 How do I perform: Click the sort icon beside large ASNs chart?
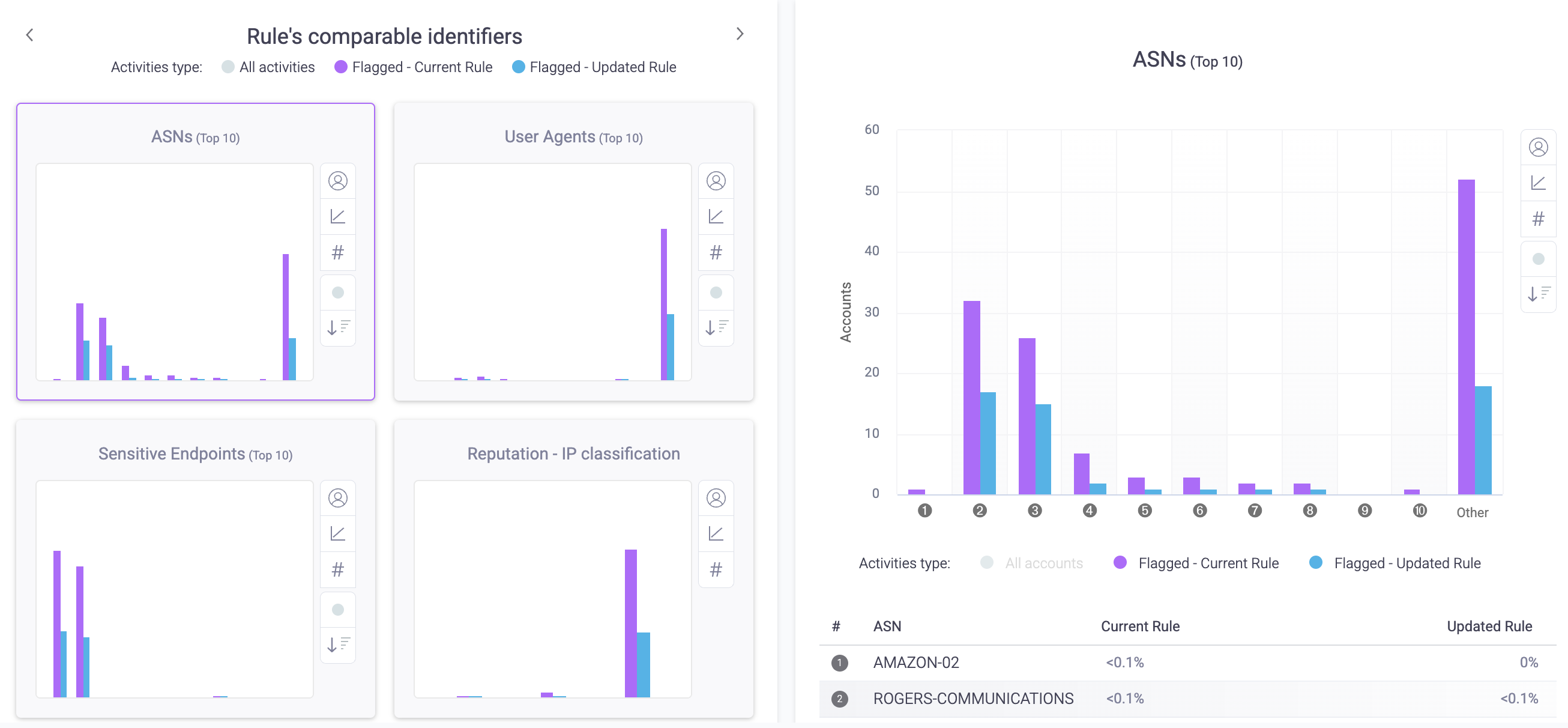[1537, 294]
